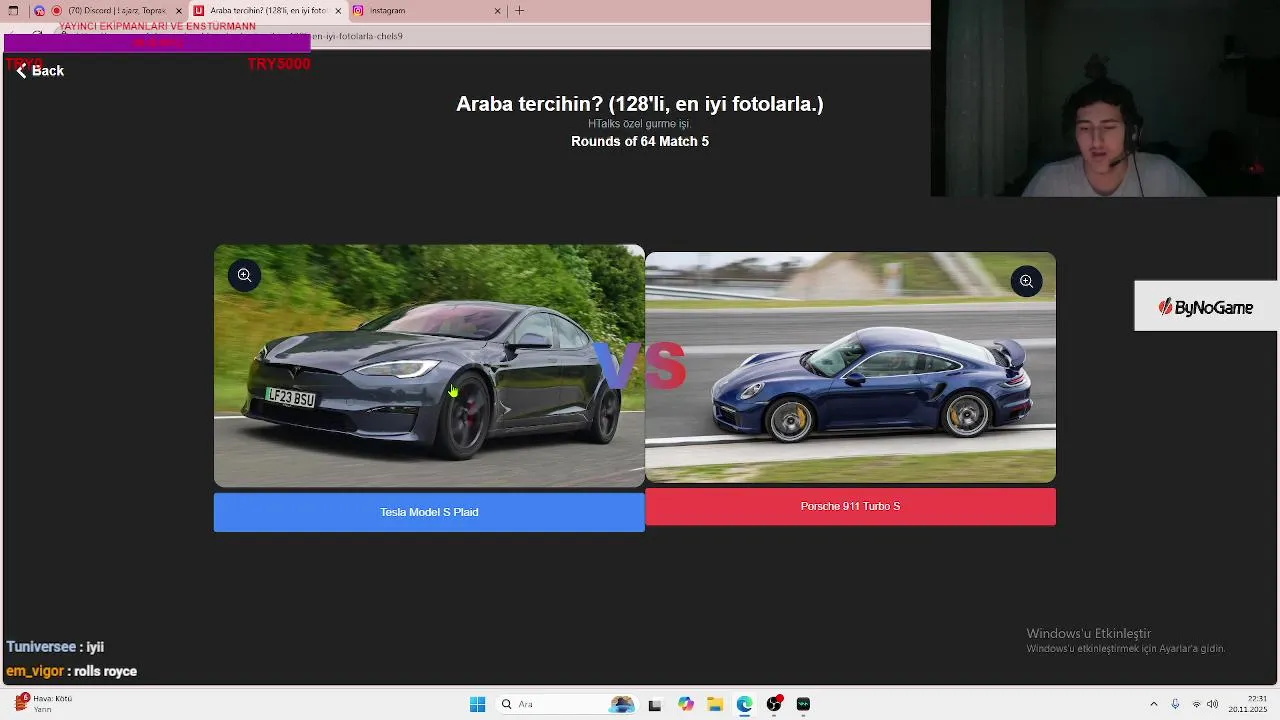
Task: Open Task View from the taskbar
Action: tap(654, 704)
